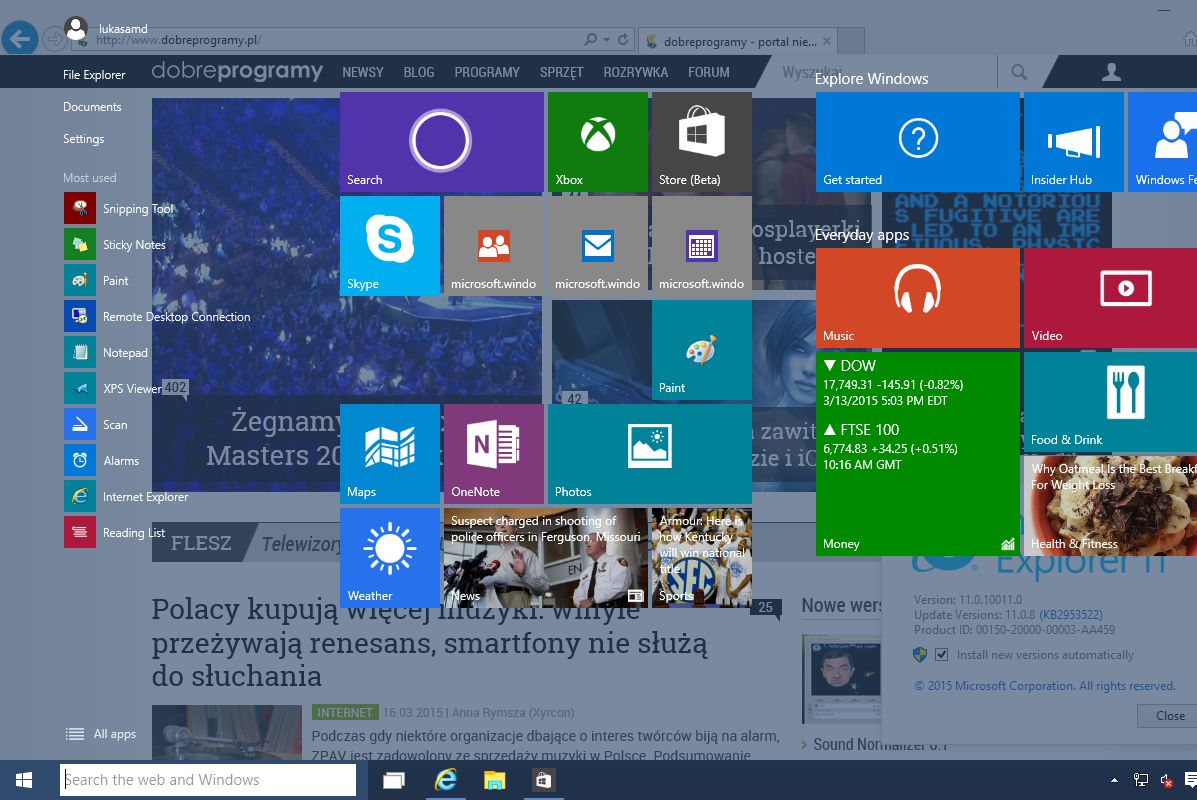Expand the address bar search dropdown
The height and width of the screenshot is (800, 1197).
[x=607, y=40]
